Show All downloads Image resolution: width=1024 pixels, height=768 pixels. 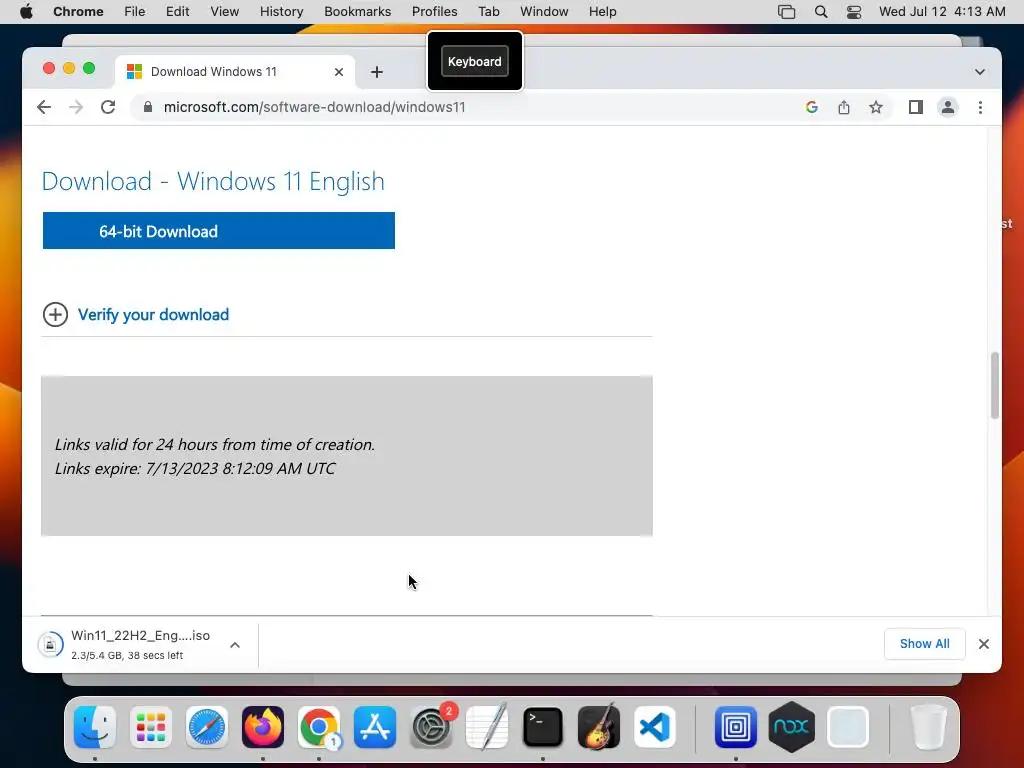tap(924, 644)
